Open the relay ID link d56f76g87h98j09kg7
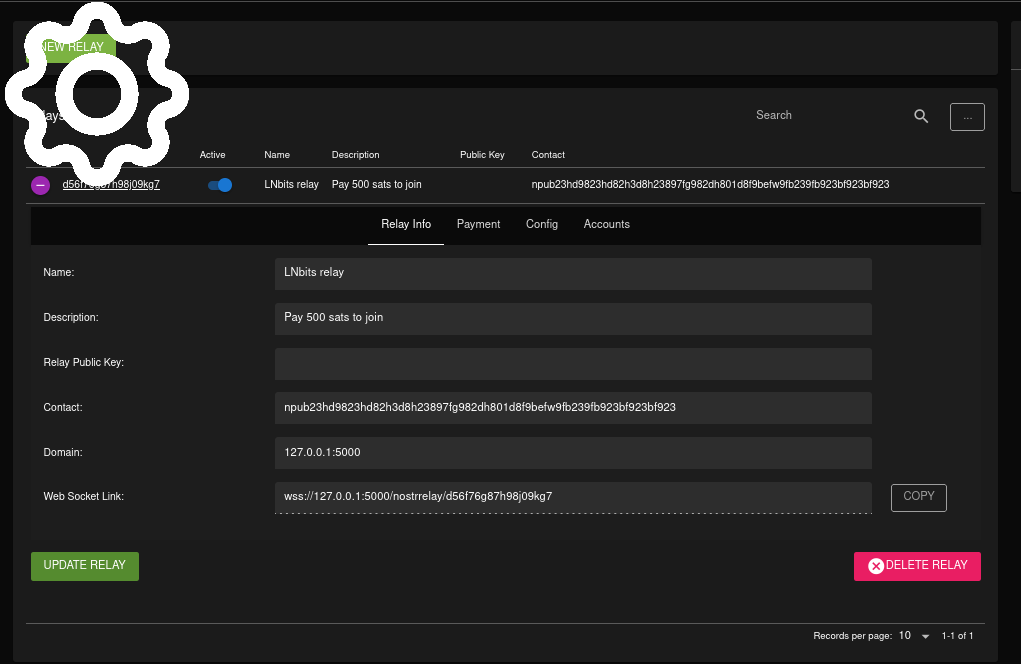1021x664 pixels. click(111, 185)
